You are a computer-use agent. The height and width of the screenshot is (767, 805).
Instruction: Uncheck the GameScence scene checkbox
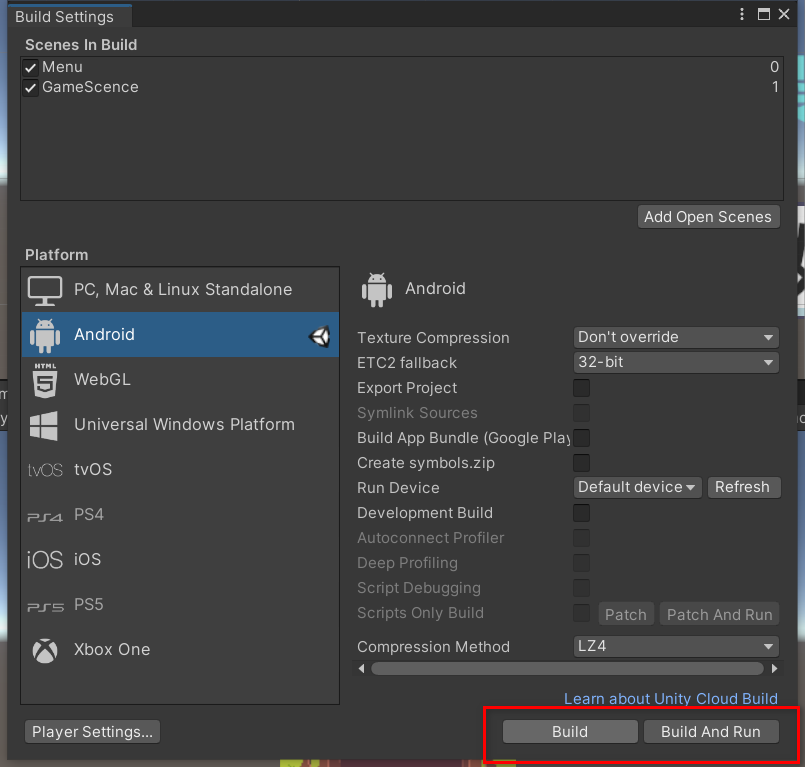[30, 88]
